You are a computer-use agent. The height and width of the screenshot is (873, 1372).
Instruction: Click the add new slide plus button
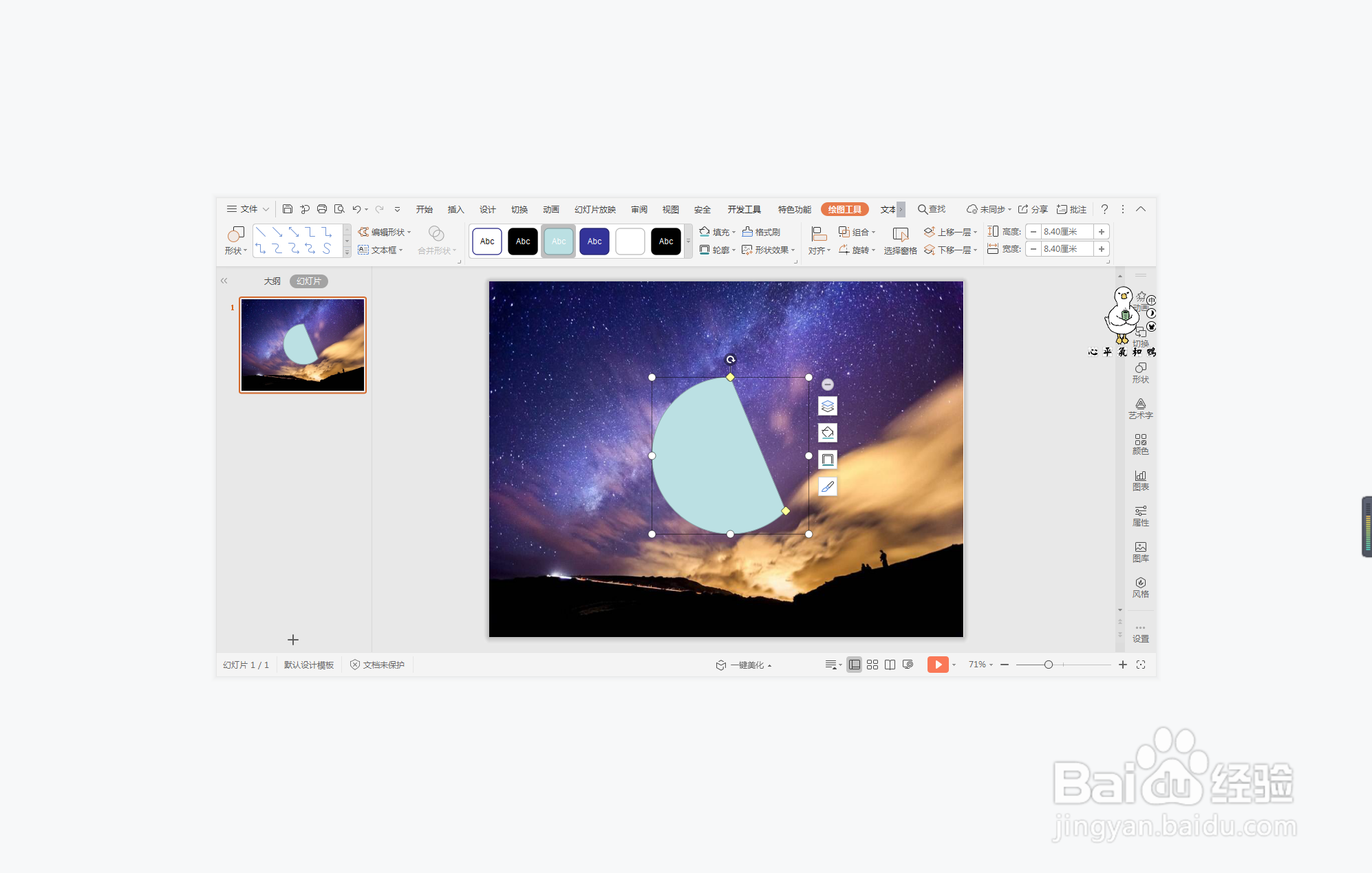(293, 640)
